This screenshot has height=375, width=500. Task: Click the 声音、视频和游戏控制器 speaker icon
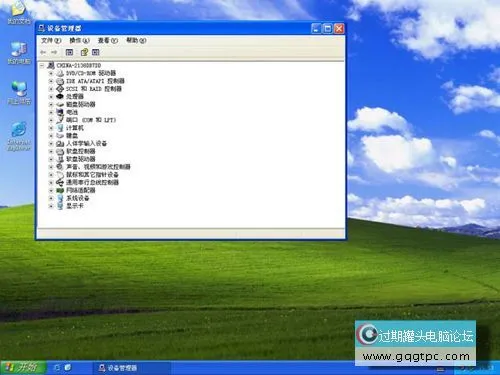60,167
